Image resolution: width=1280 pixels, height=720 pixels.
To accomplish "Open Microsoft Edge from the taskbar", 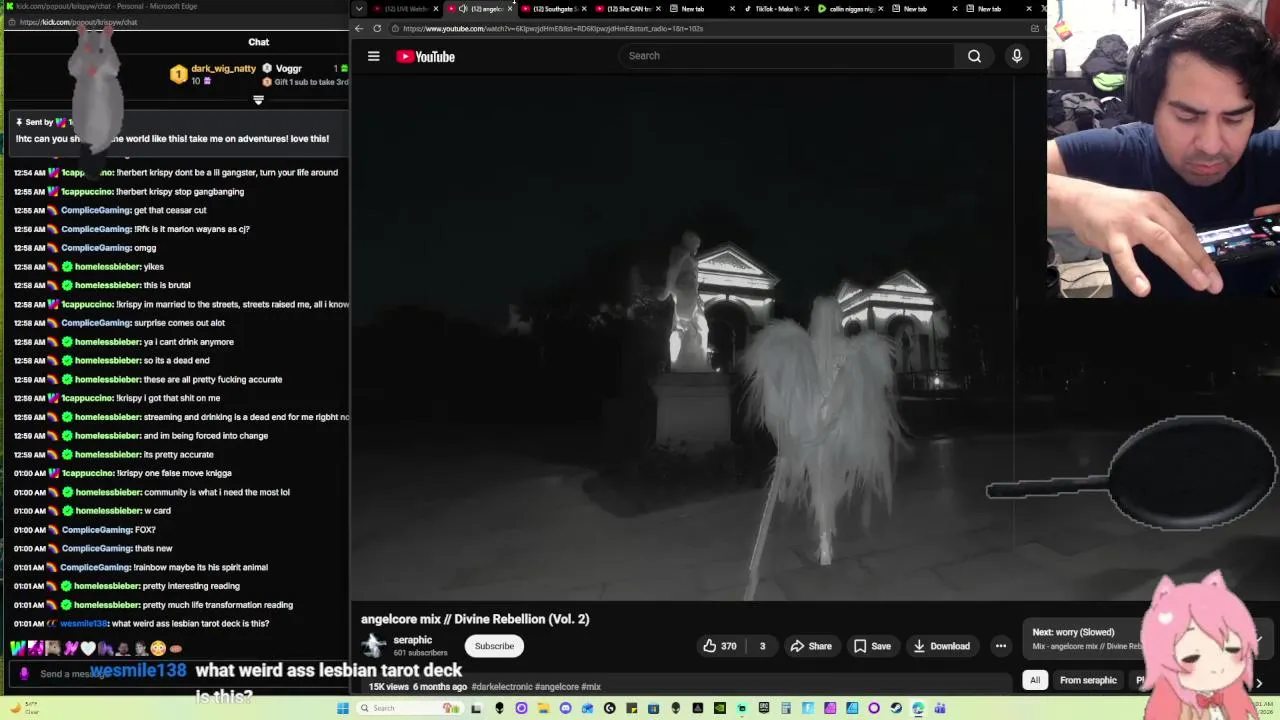I will click(917, 708).
